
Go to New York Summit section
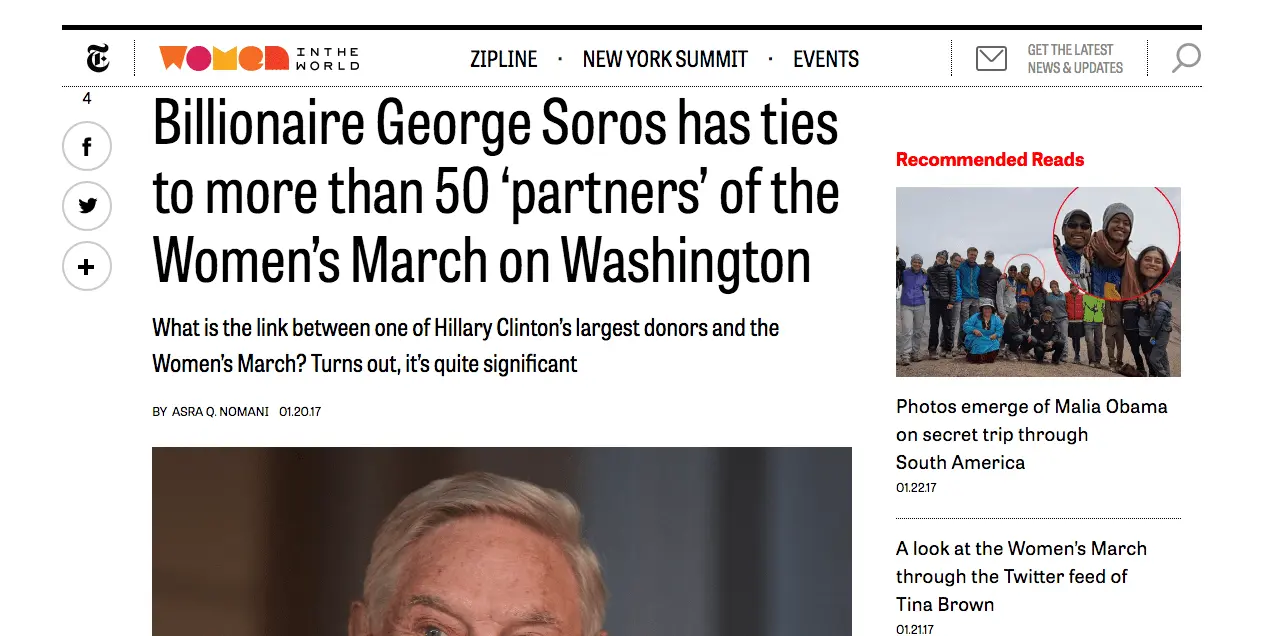[665, 60]
